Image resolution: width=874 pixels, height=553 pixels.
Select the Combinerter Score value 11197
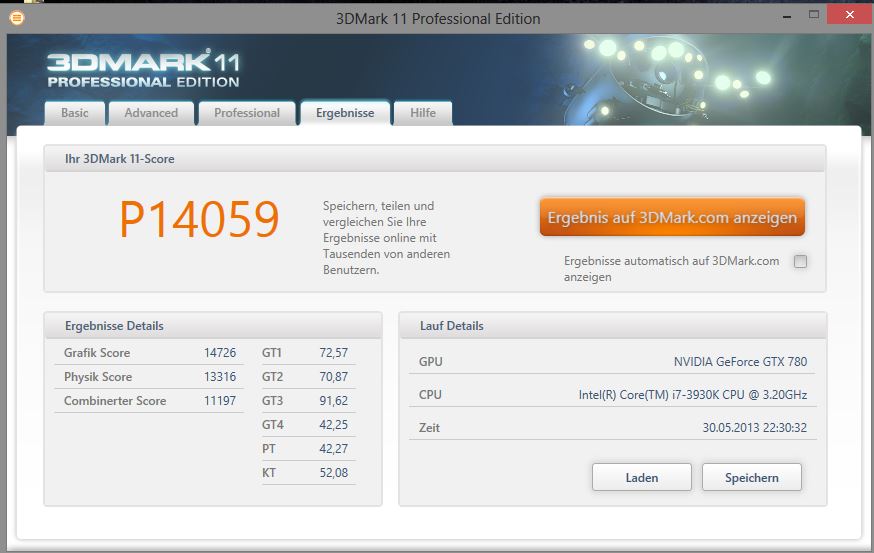[x=220, y=401]
